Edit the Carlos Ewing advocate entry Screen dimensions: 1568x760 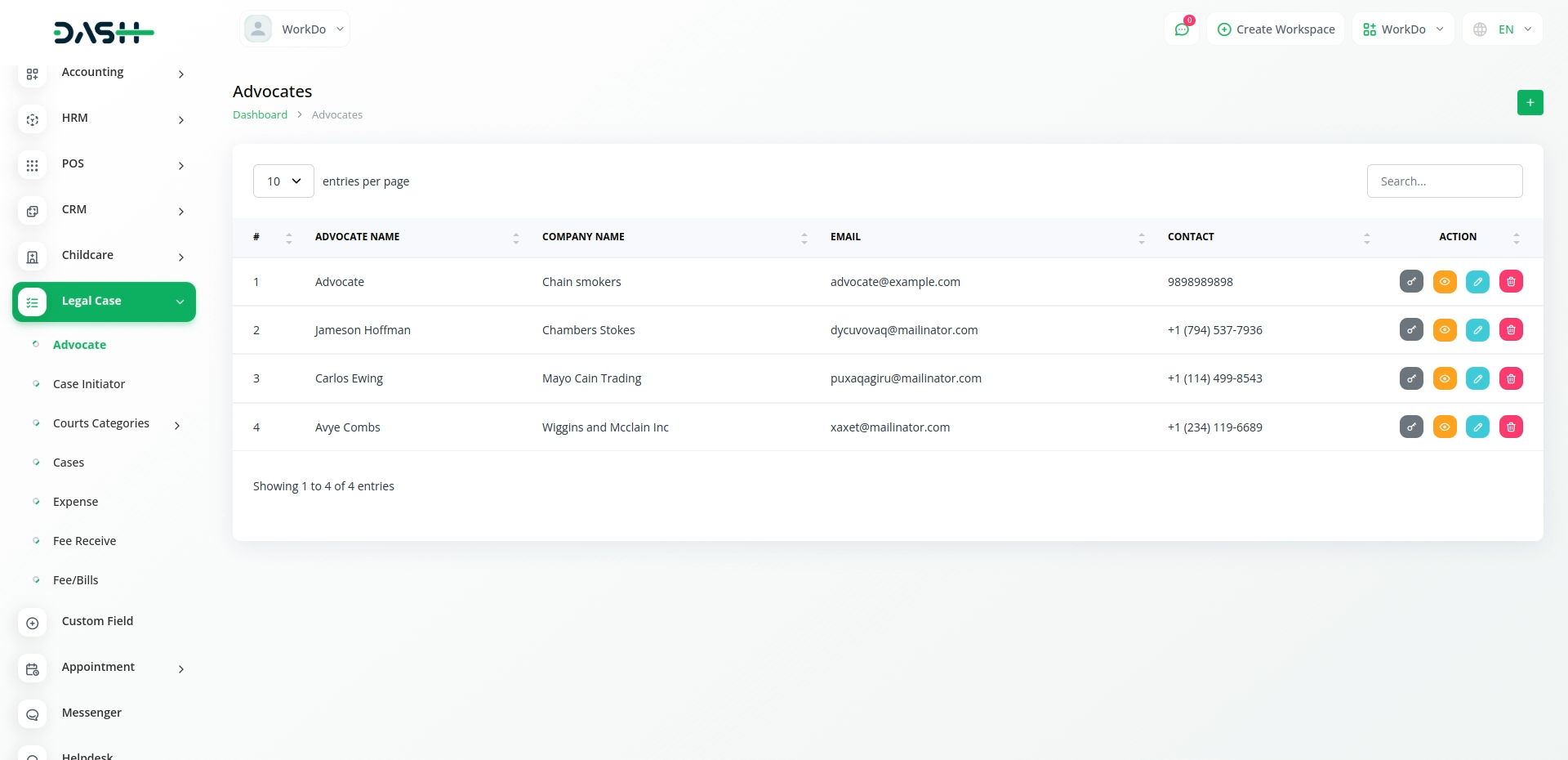tap(1477, 378)
